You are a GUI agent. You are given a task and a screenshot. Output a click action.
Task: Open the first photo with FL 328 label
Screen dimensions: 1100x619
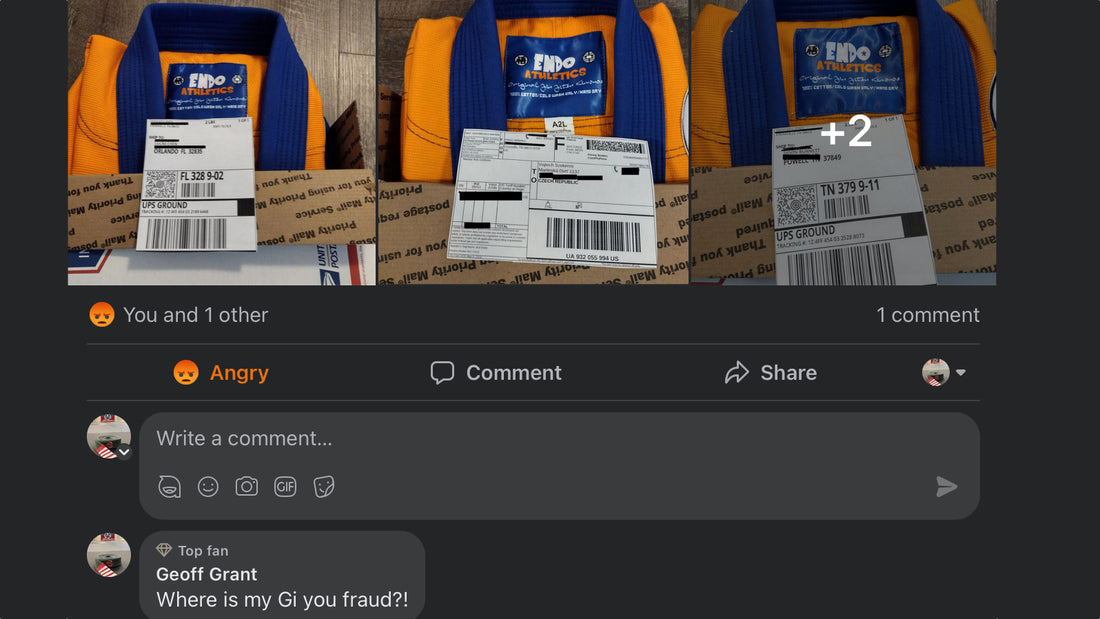pyautogui.click(x=222, y=142)
